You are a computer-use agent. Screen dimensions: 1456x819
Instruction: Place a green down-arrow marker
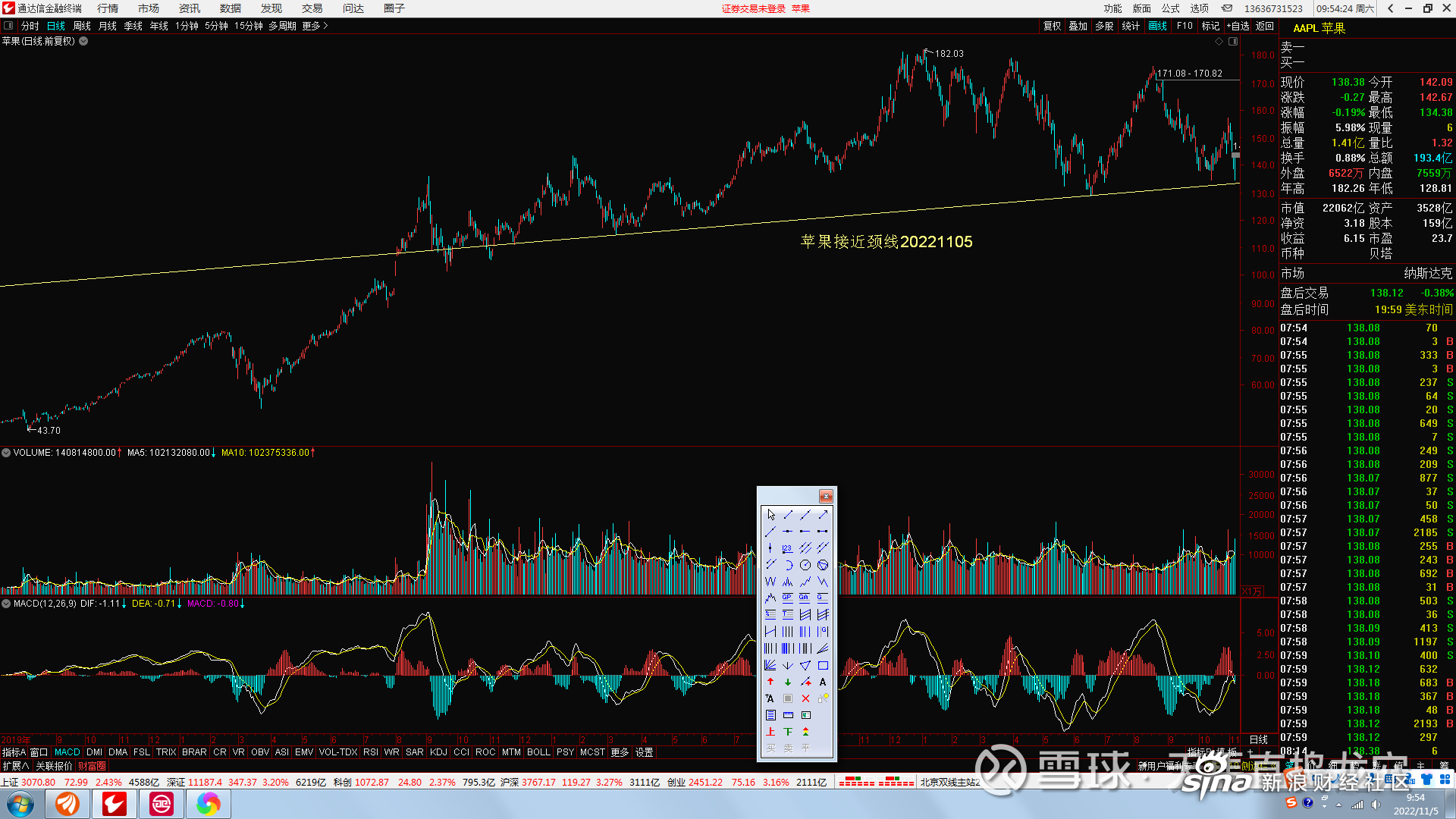(x=788, y=682)
